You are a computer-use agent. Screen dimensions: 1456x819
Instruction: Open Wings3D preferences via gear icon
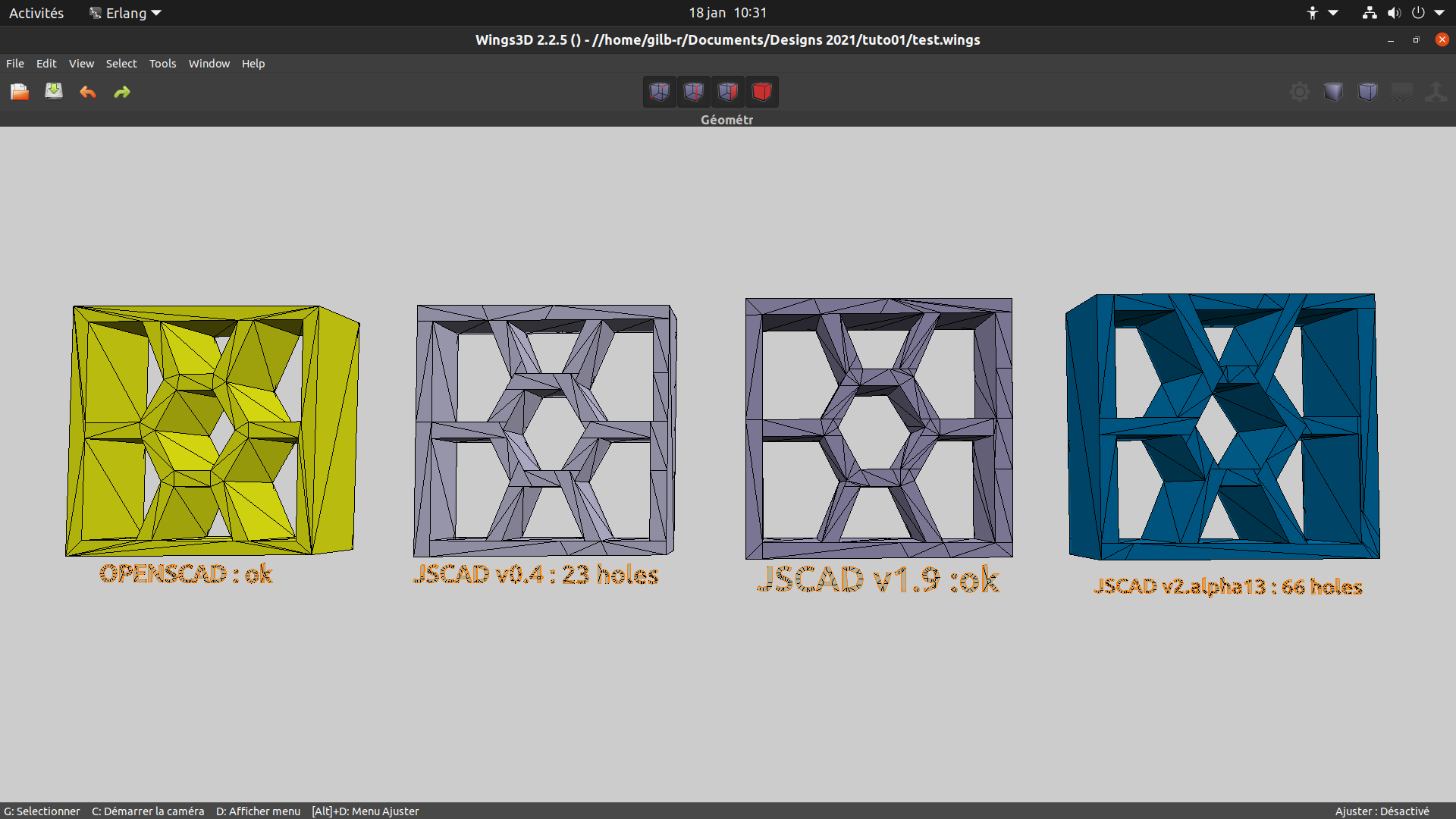[1299, 91]
